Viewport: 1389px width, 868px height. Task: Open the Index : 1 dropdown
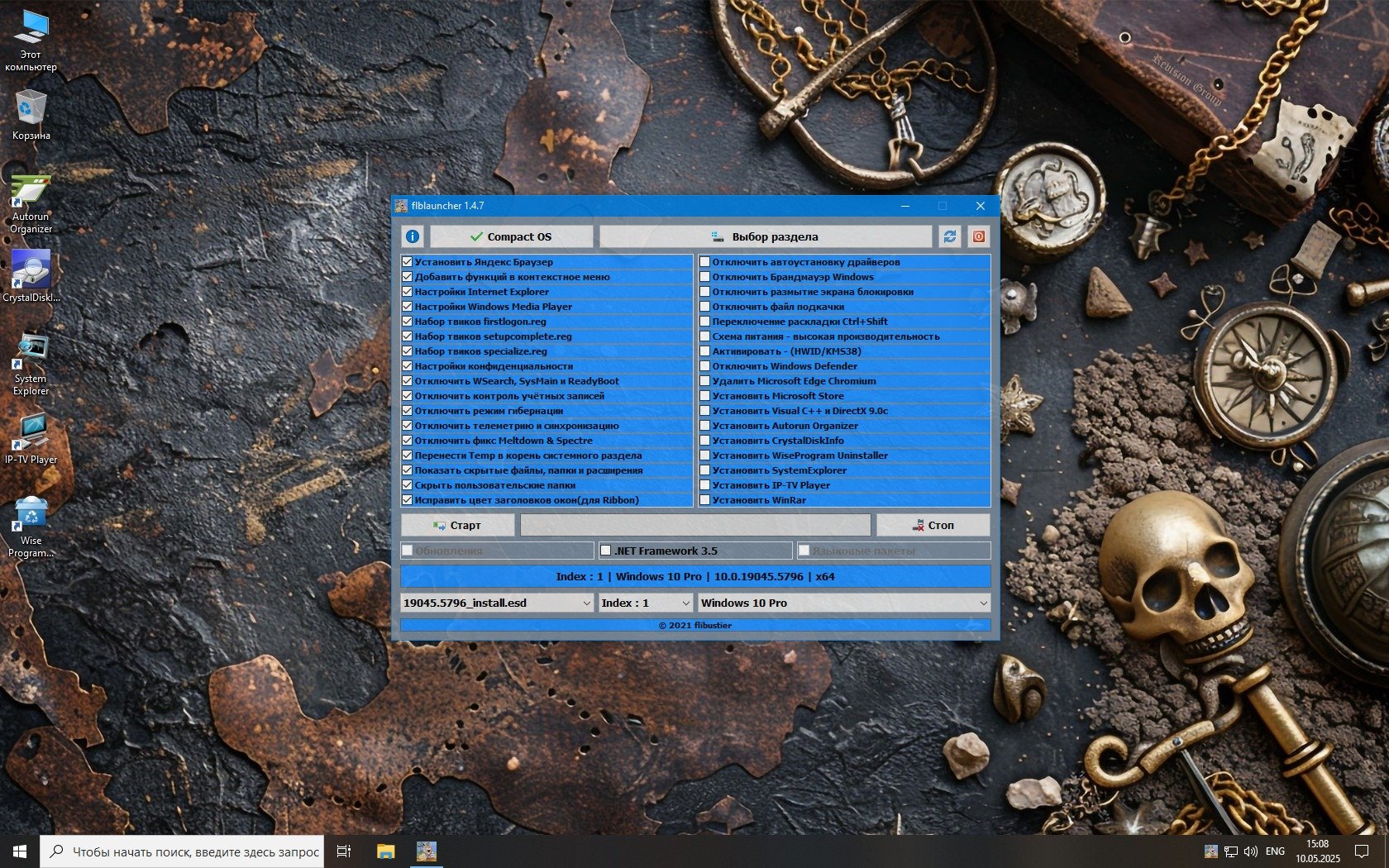tap(645, 603)
